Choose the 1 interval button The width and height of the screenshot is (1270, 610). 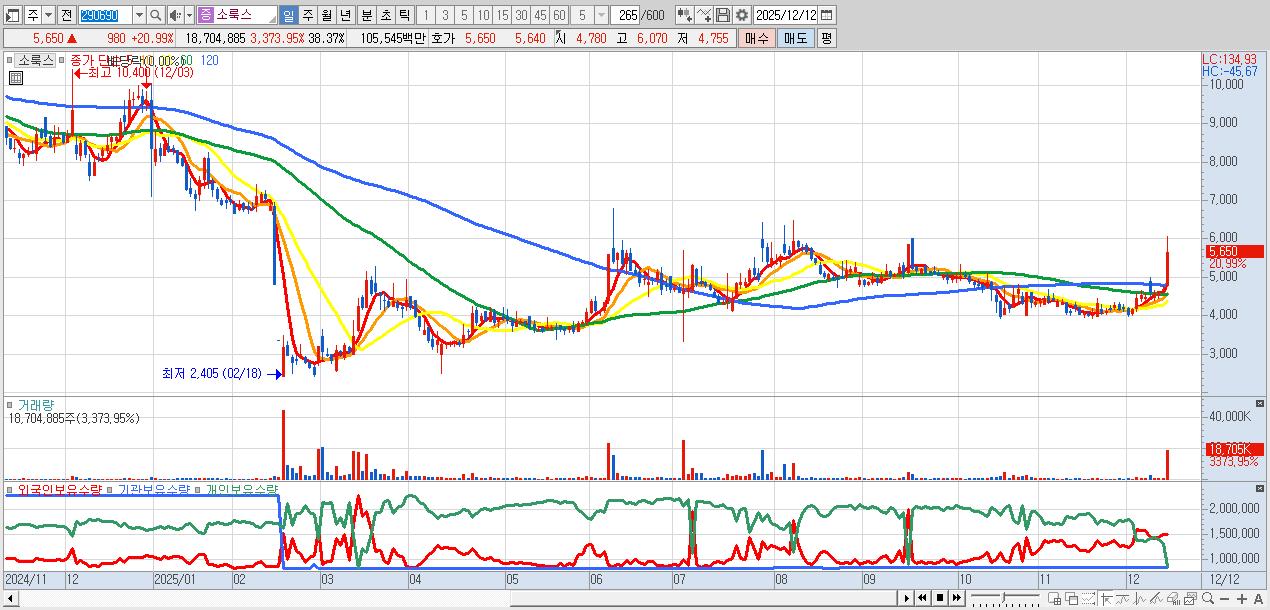click(x=426, y=15)
